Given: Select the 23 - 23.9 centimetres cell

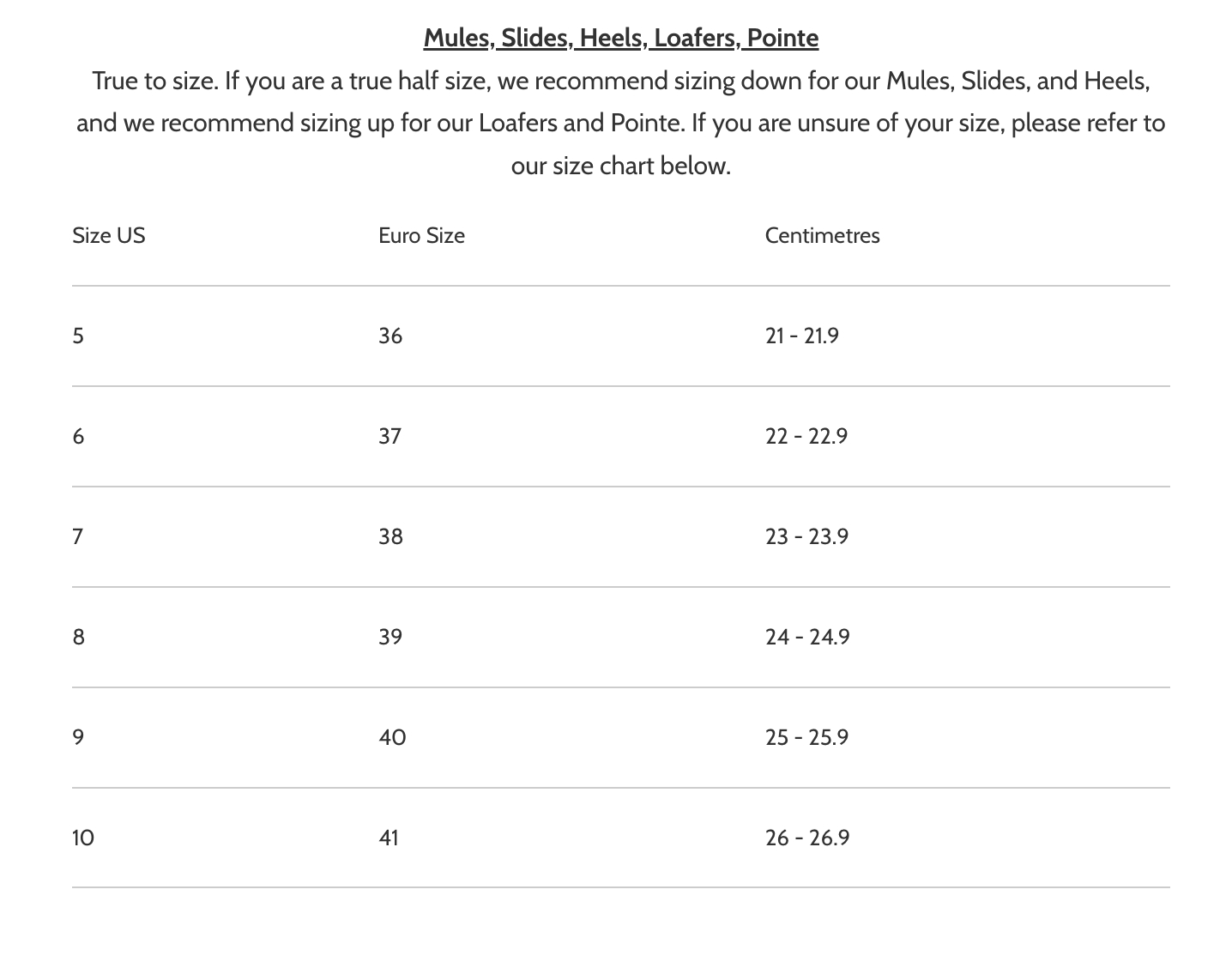Looking at the screenshot, I should (806, 536).
